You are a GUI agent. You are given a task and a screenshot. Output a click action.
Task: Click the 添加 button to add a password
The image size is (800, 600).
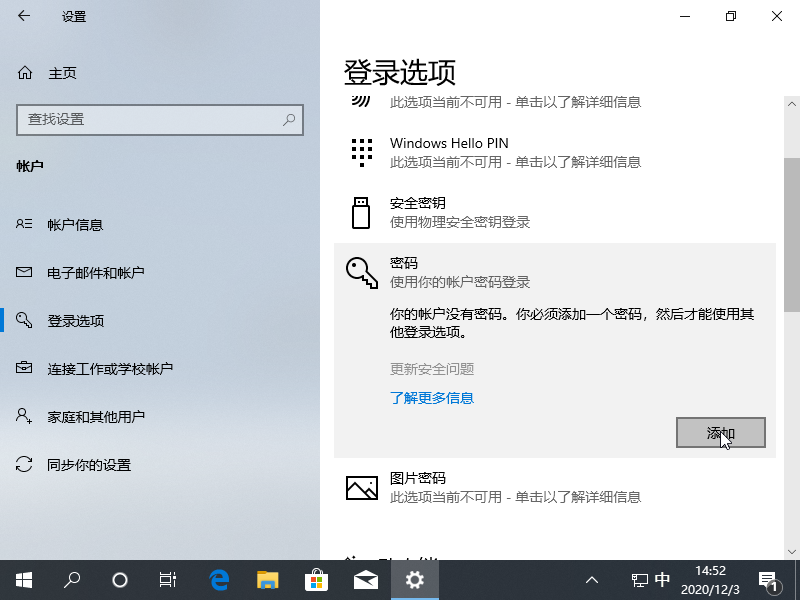719,432
